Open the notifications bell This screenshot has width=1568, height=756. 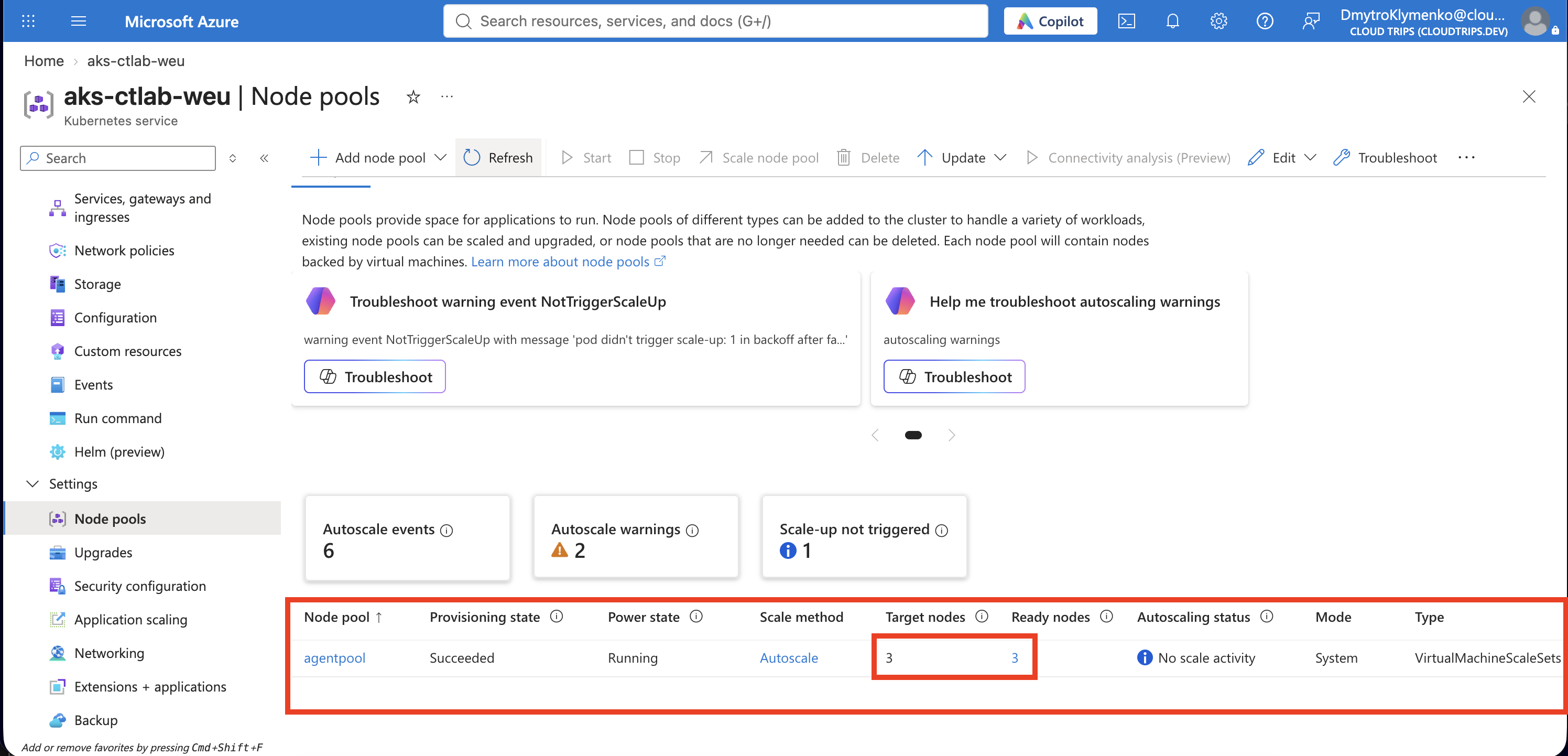click(1172, 21)
